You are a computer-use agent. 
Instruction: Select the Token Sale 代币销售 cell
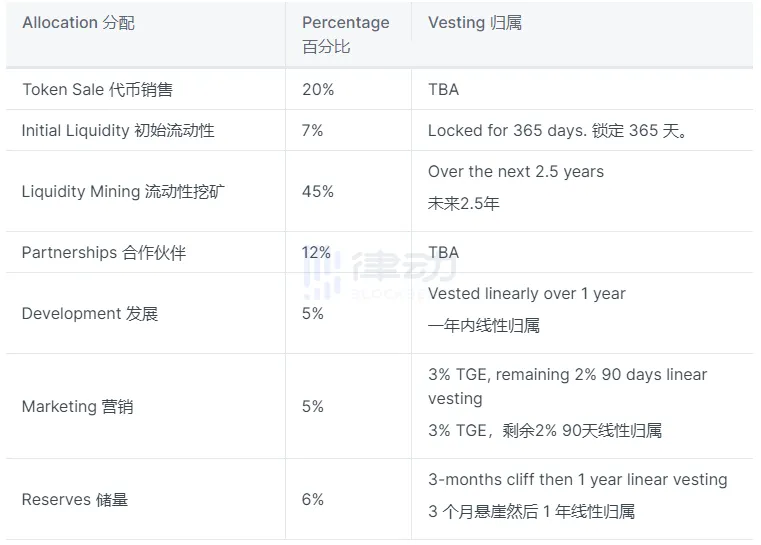(x=97, y=90)
